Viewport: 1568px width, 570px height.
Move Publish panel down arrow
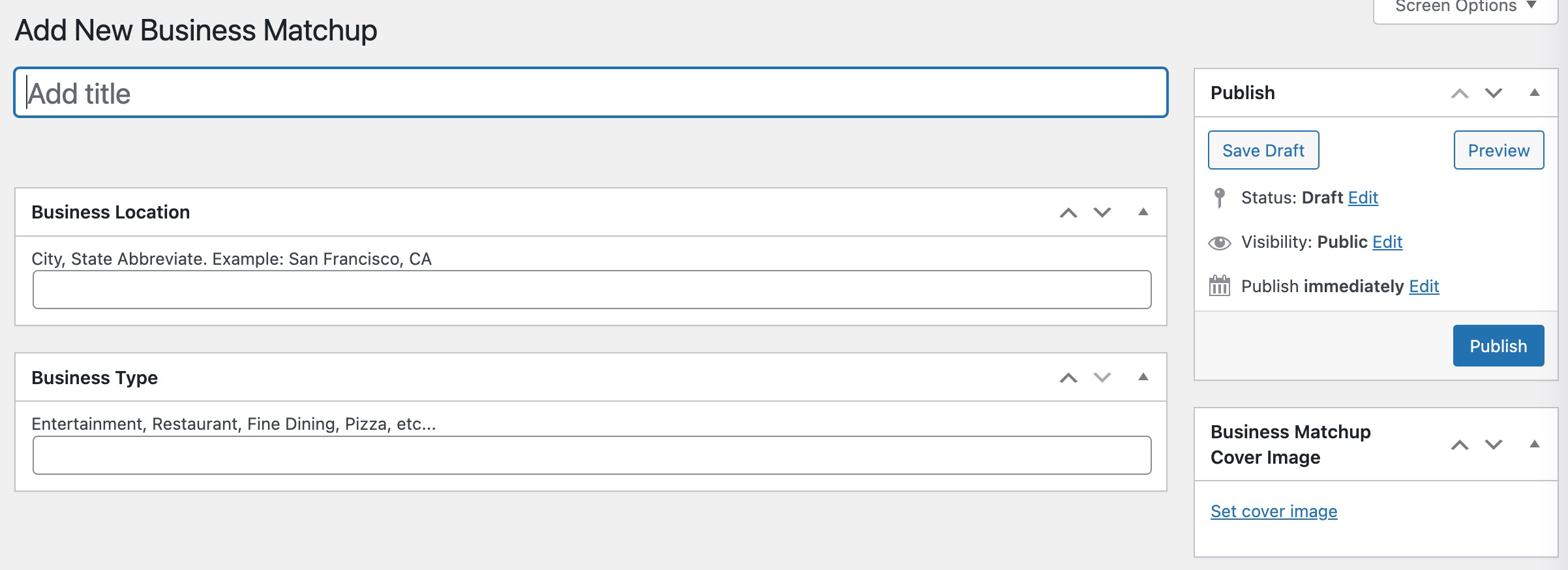[1494, 93]
